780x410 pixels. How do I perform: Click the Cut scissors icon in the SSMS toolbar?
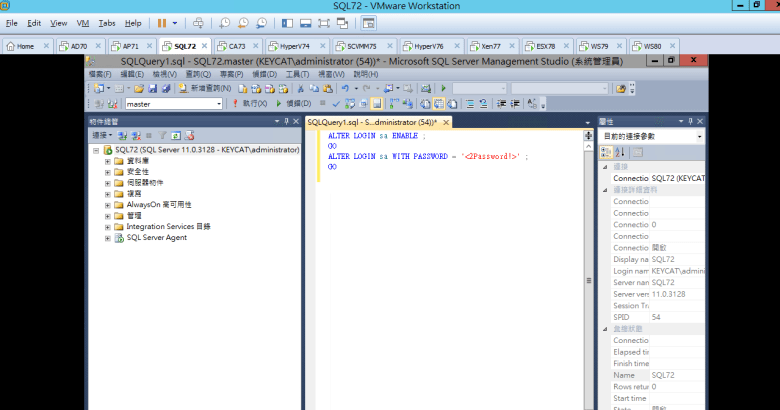pos(300,88)
